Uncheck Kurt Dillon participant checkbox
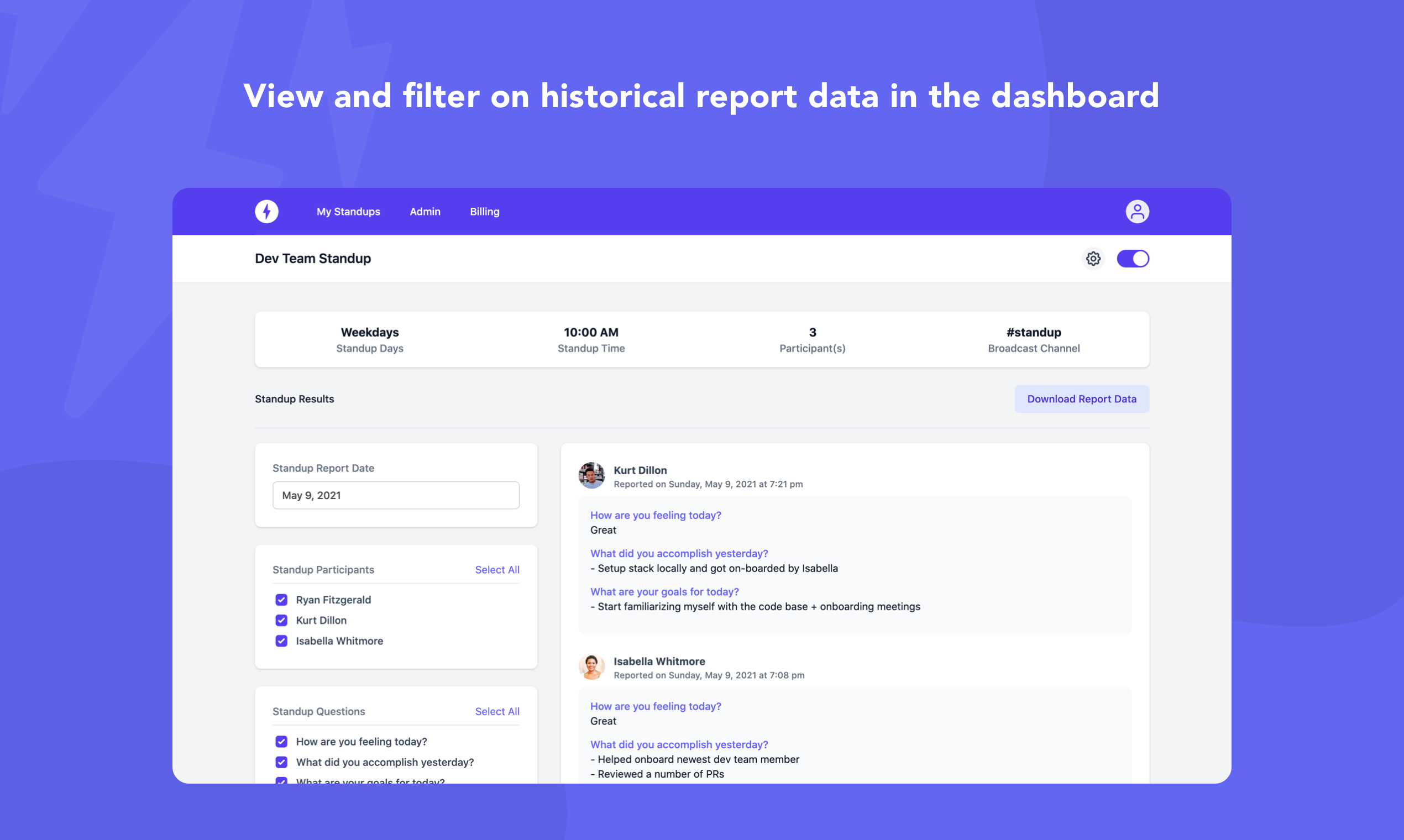The image size is (1404, 840). [281, 621]
